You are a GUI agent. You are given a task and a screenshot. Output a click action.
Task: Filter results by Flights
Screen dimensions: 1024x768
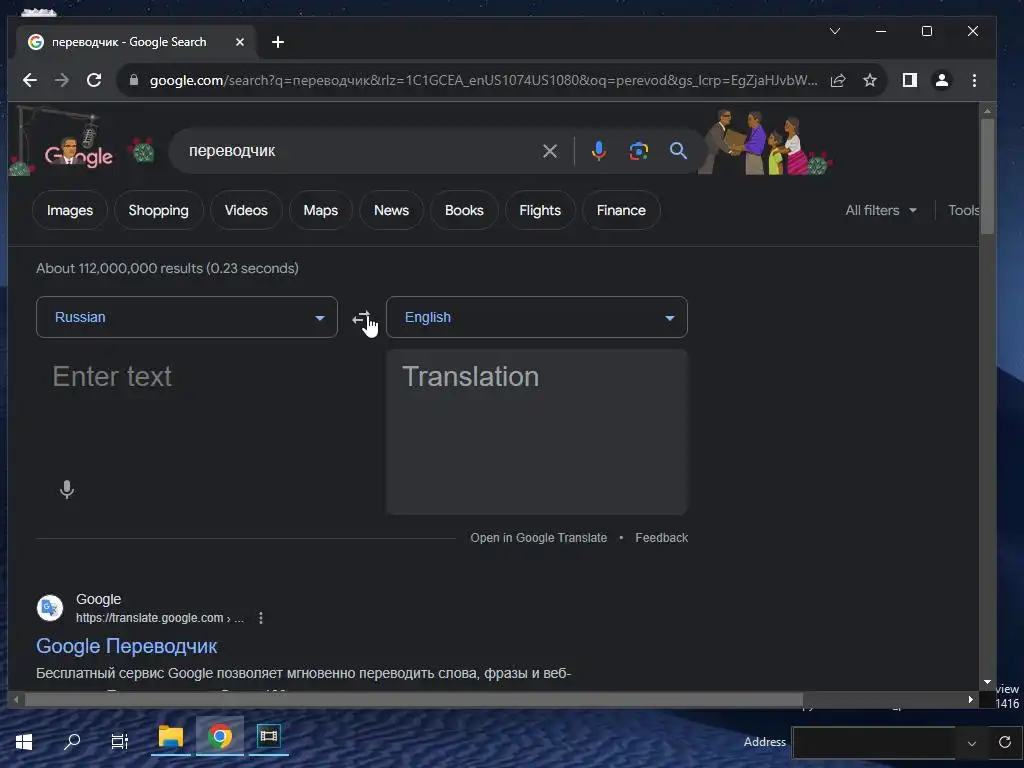pos(540,210)
